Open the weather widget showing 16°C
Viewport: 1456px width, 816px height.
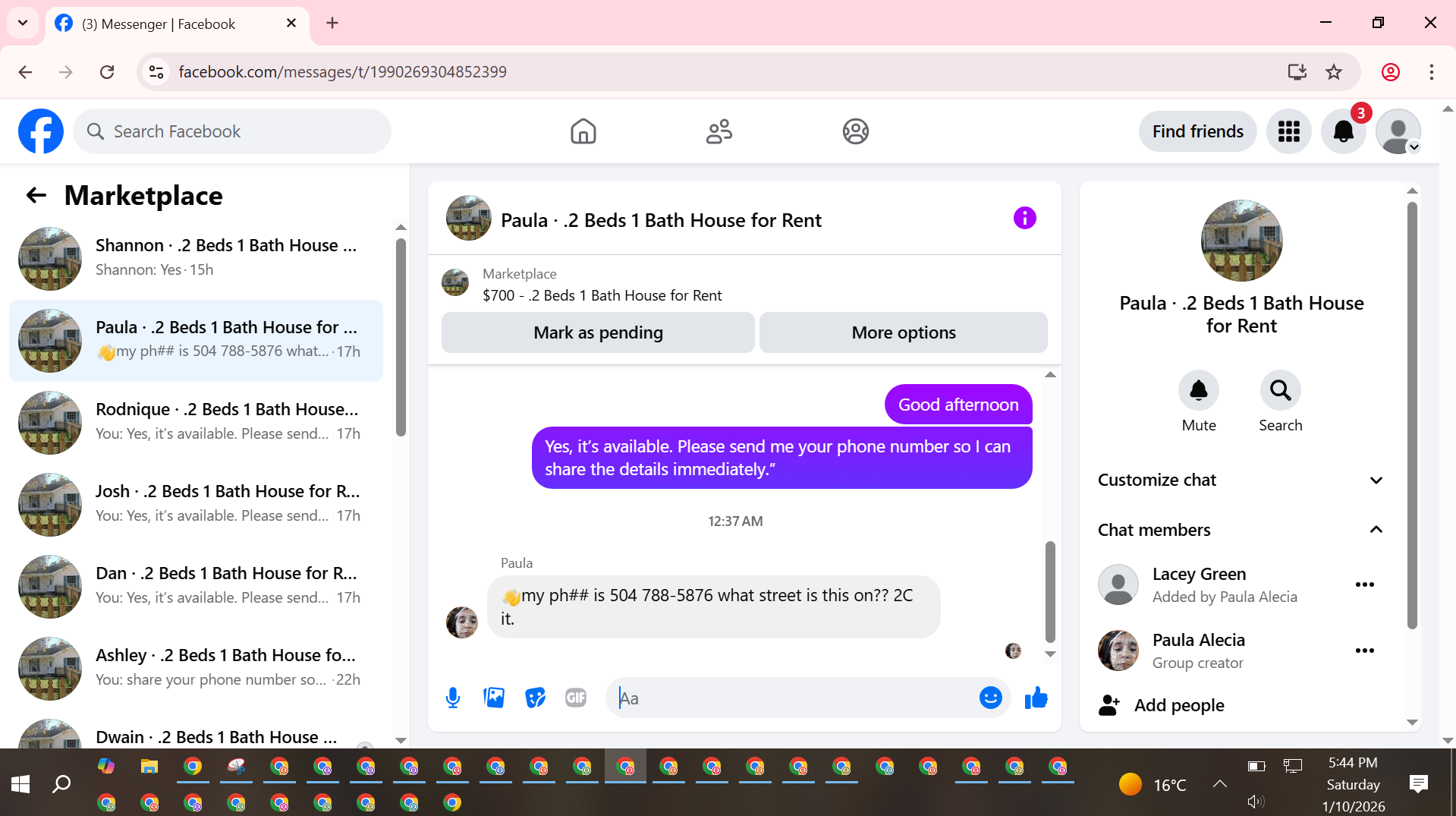[x=1153, y=784]
